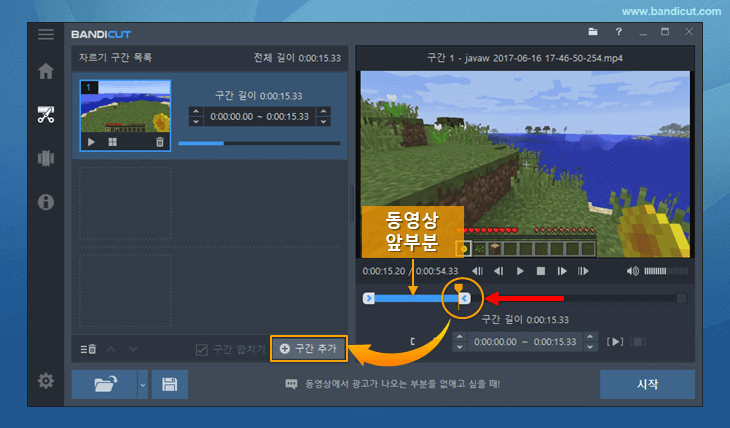Click the time range field below the timeline
This screenshot has width=730, height=428.
click(x=525, y=342)
